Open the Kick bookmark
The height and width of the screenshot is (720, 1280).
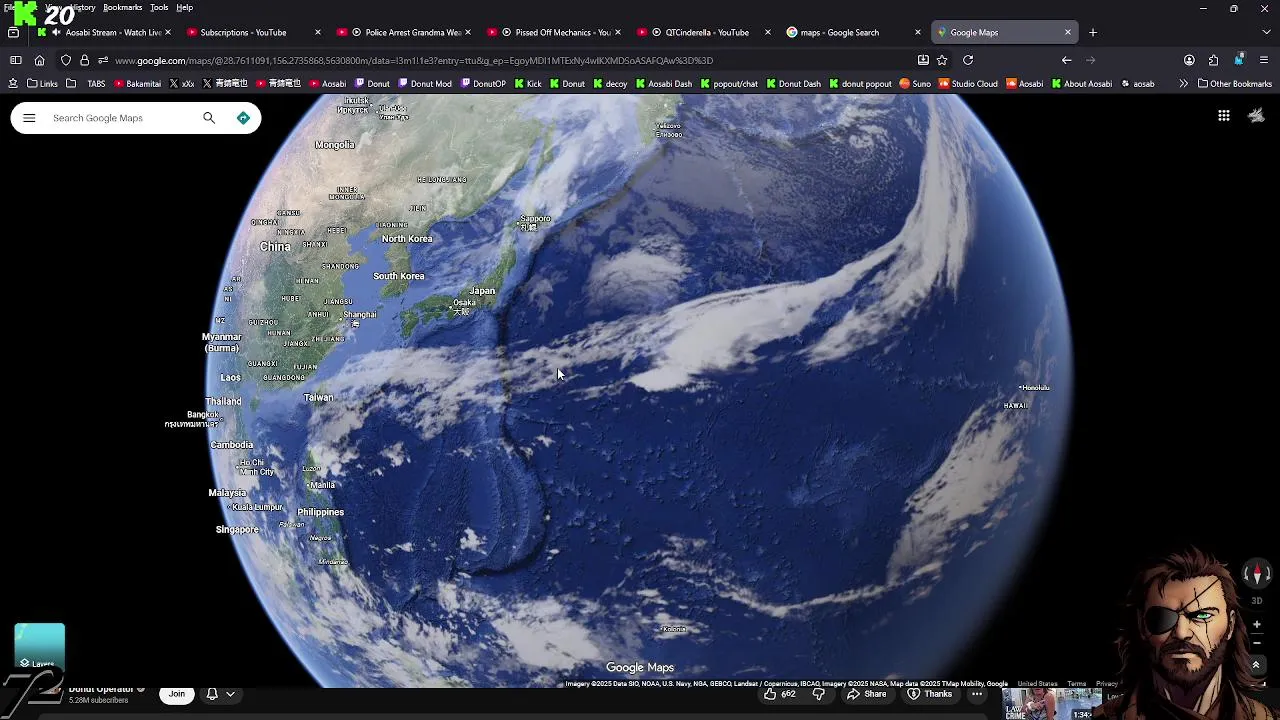tap(527, 84)
